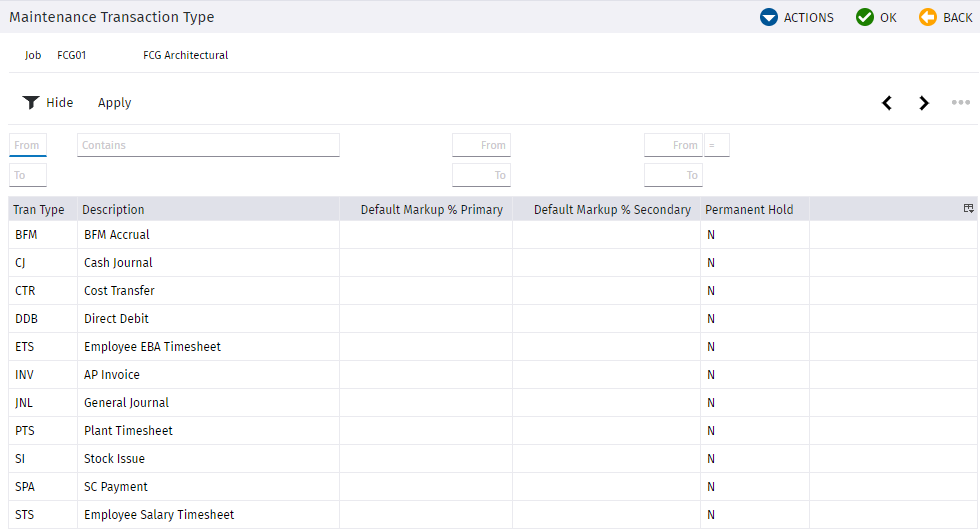Image resolution: width=980 pixels, height=529 pixels.
Task: Click the Tran Type To filter field
Action: pos(28,175)
